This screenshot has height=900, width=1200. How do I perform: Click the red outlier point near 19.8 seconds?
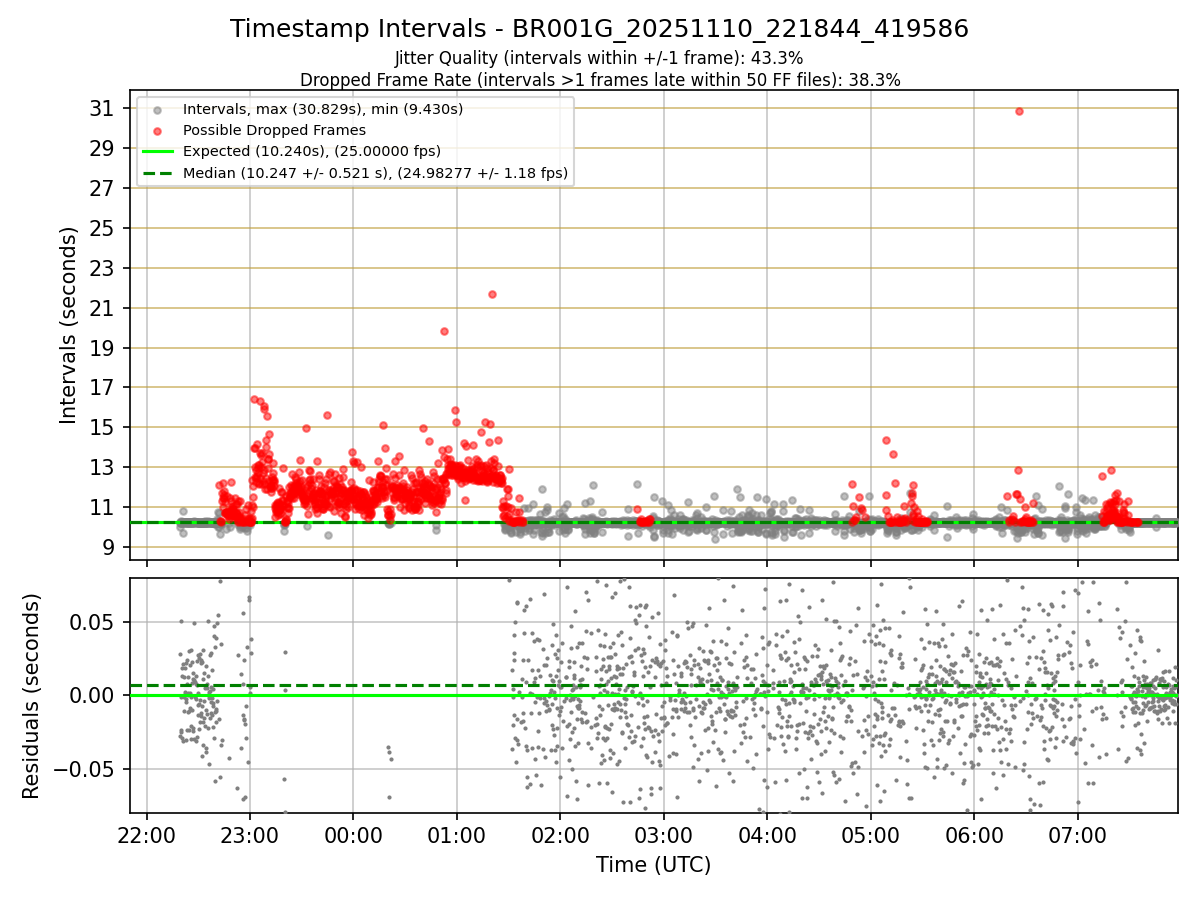click(444, 331)
